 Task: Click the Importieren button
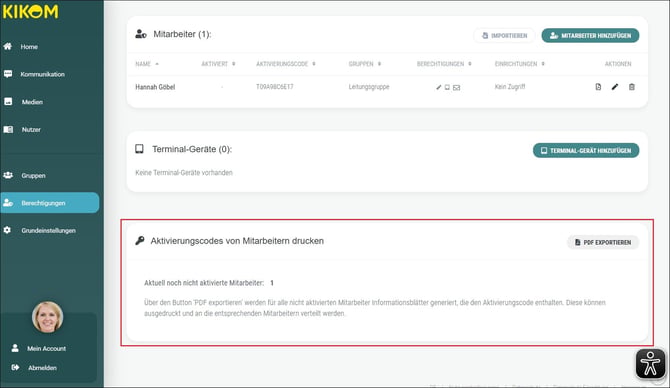tap(504, 35)
